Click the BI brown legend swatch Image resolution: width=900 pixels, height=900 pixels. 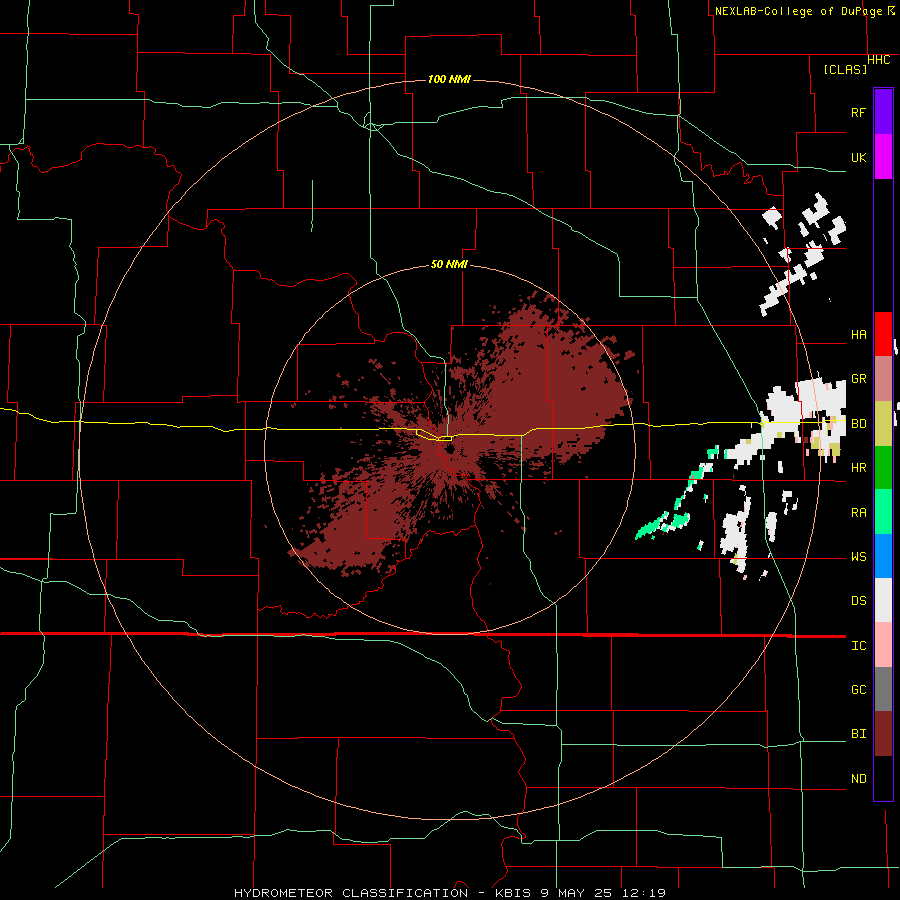[x=883, y=734]
